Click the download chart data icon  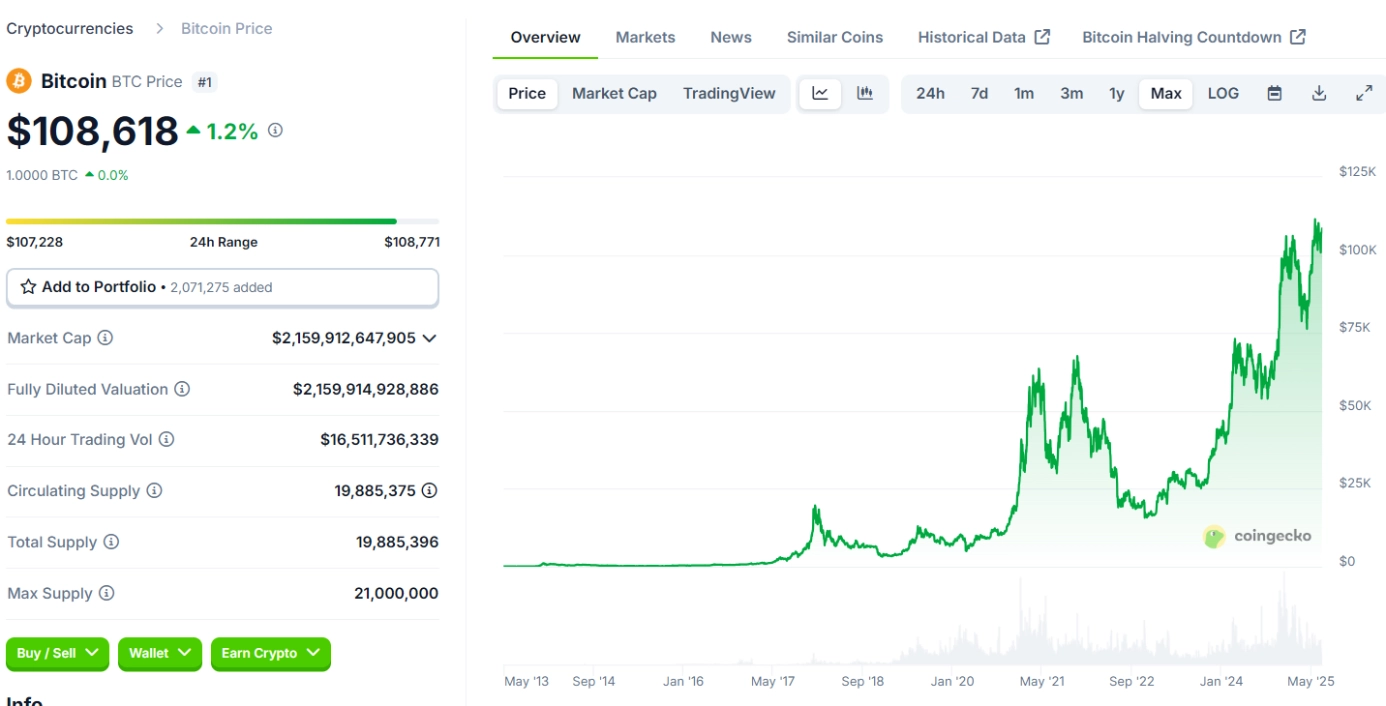1319,93
